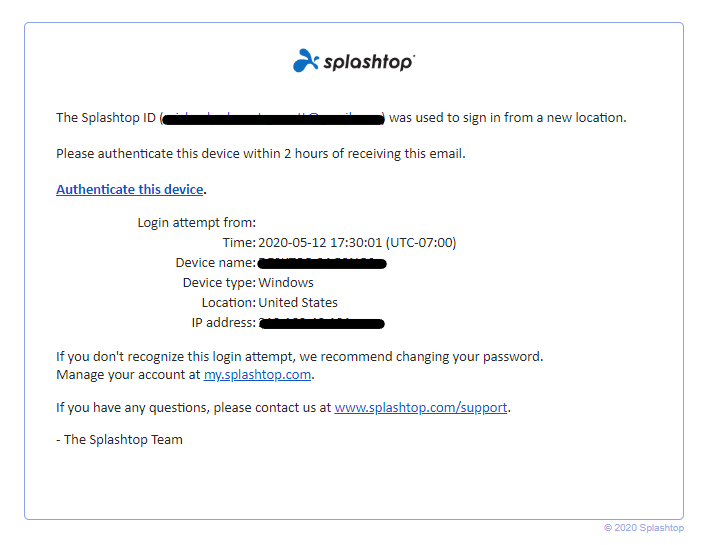
Task: Click the redacted IP address value
Action: (x=321, y=323)
